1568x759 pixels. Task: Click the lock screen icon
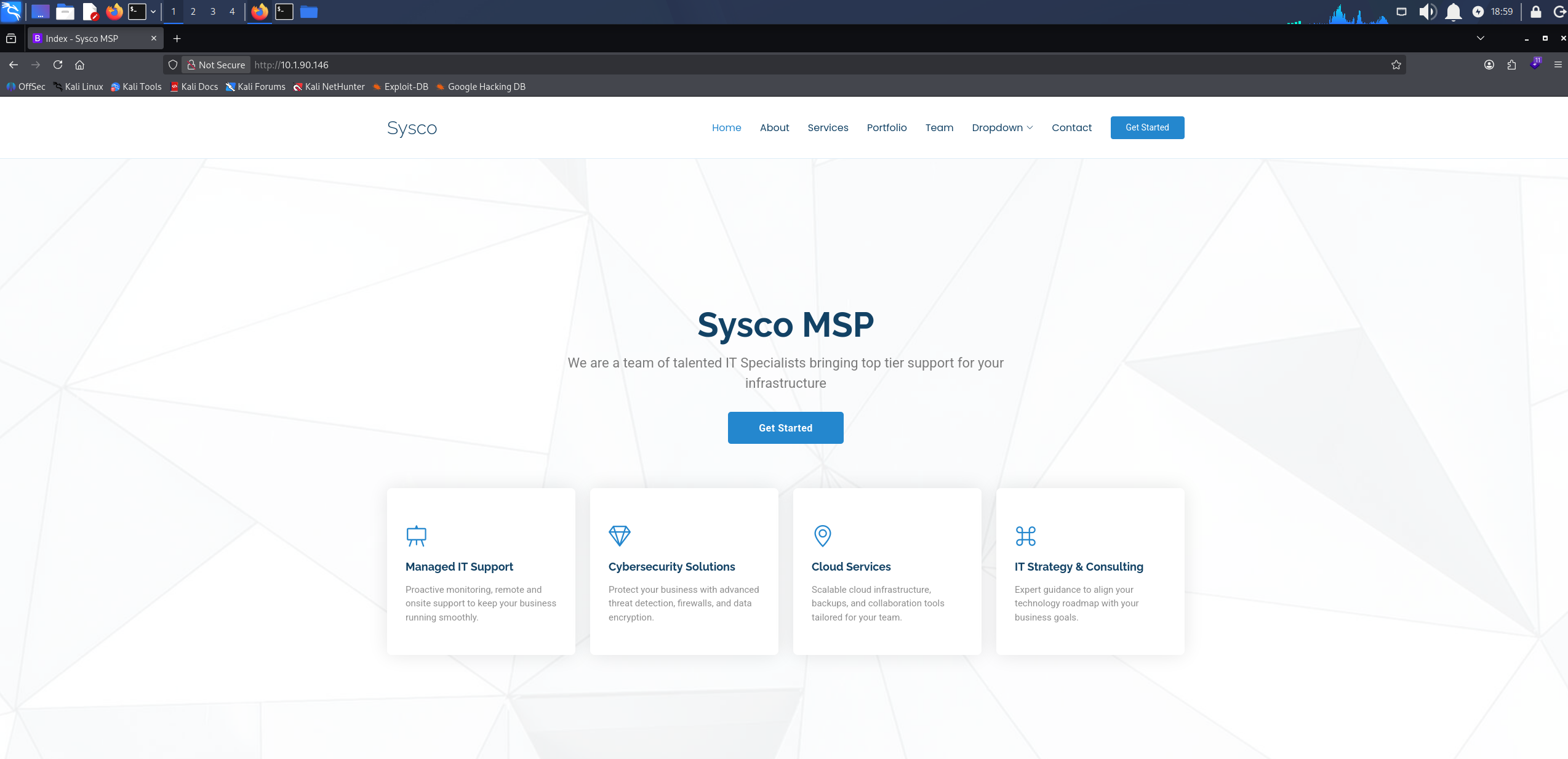(1536, 12)
